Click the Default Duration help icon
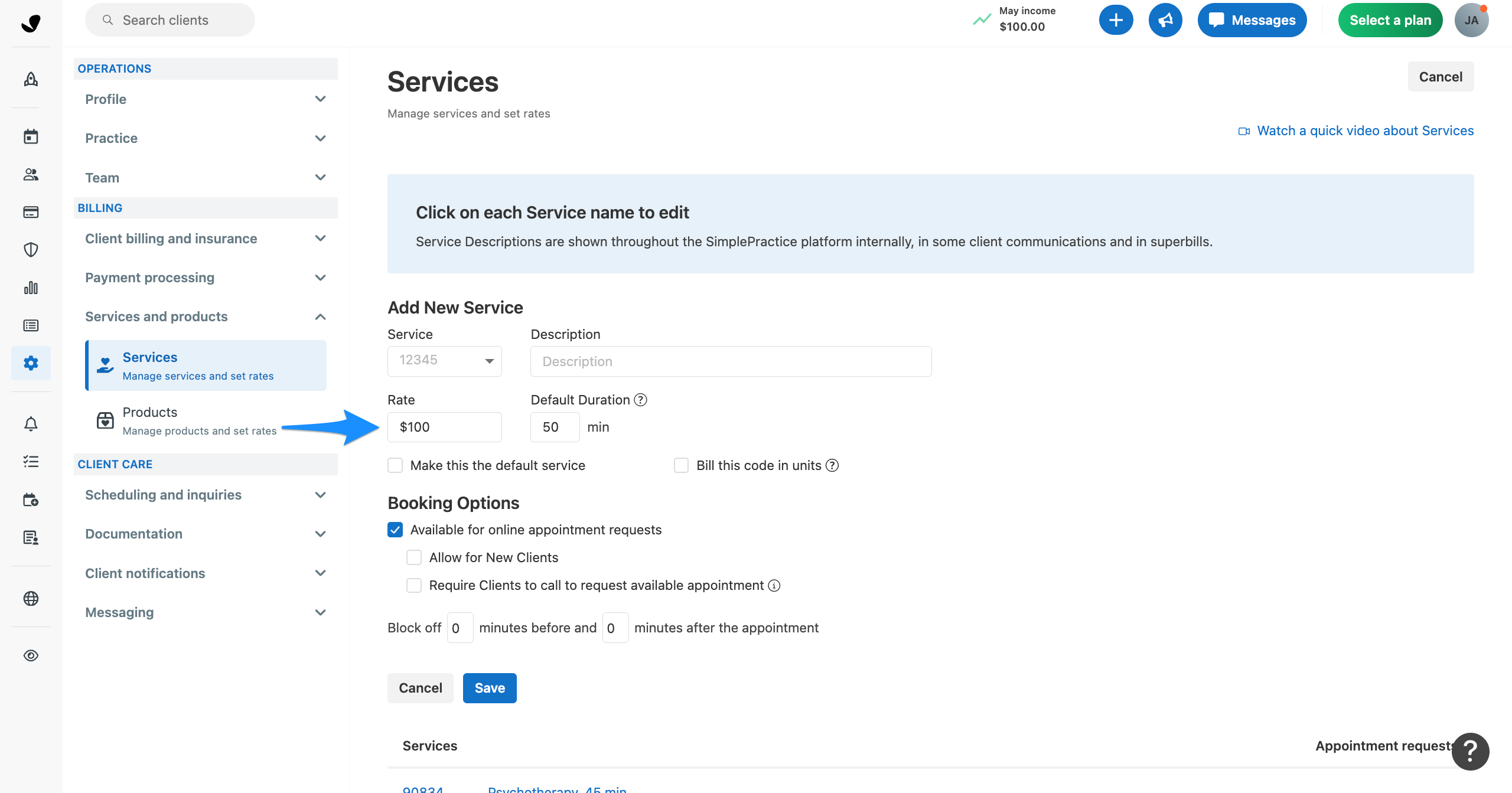 (640, 400)
